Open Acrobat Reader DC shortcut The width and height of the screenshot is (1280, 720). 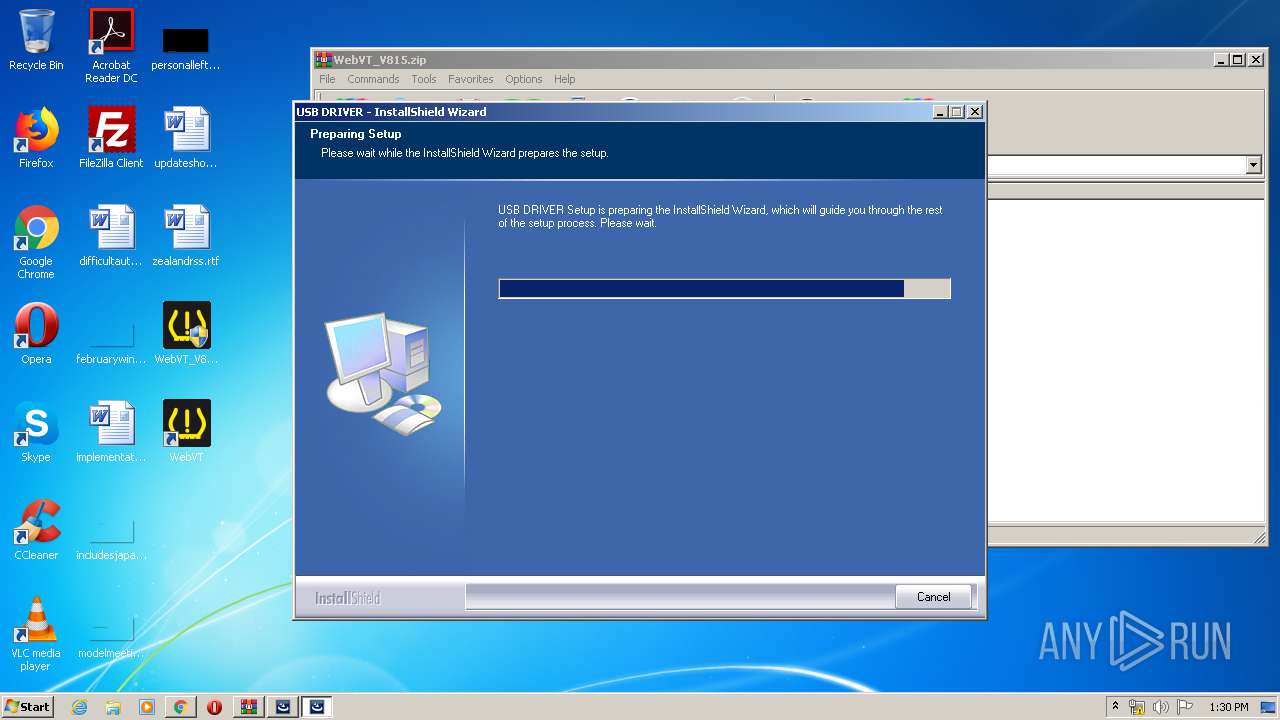[111, 46]
